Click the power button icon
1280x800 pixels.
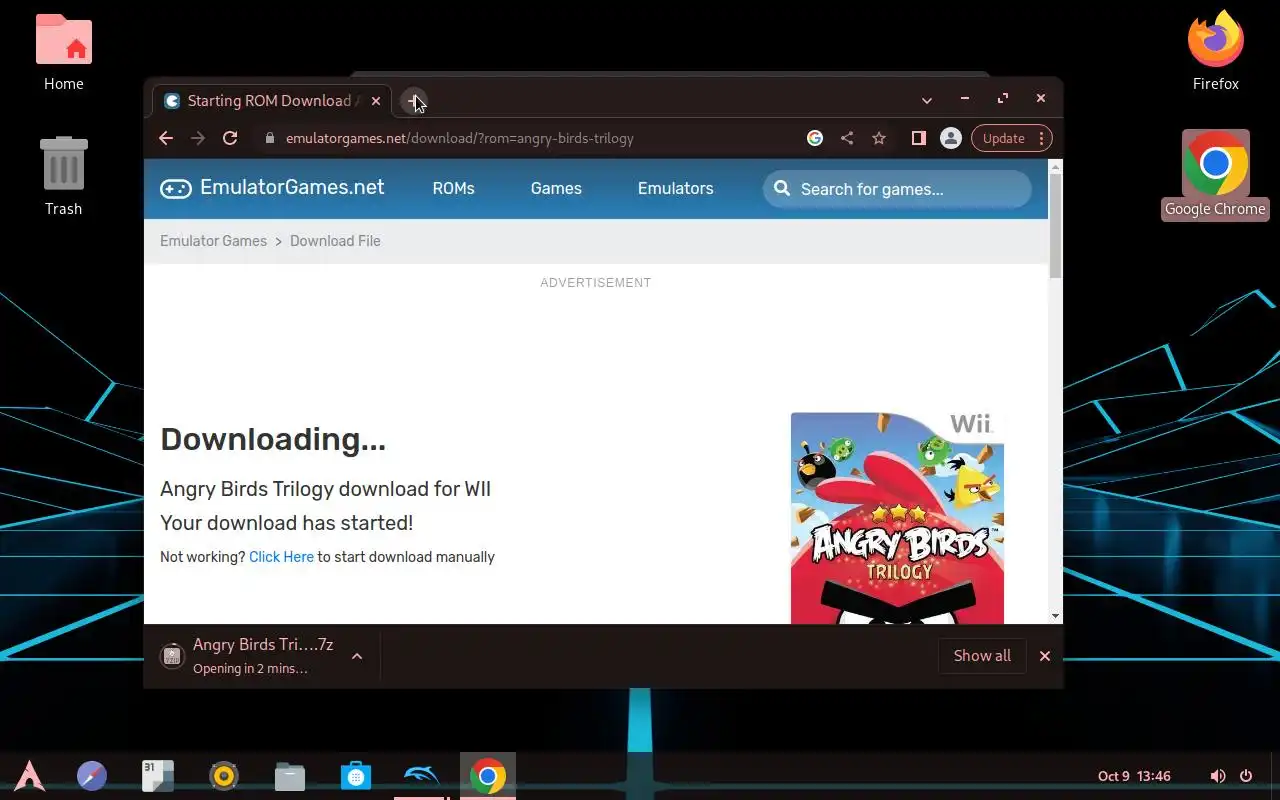pos(1246,776)
